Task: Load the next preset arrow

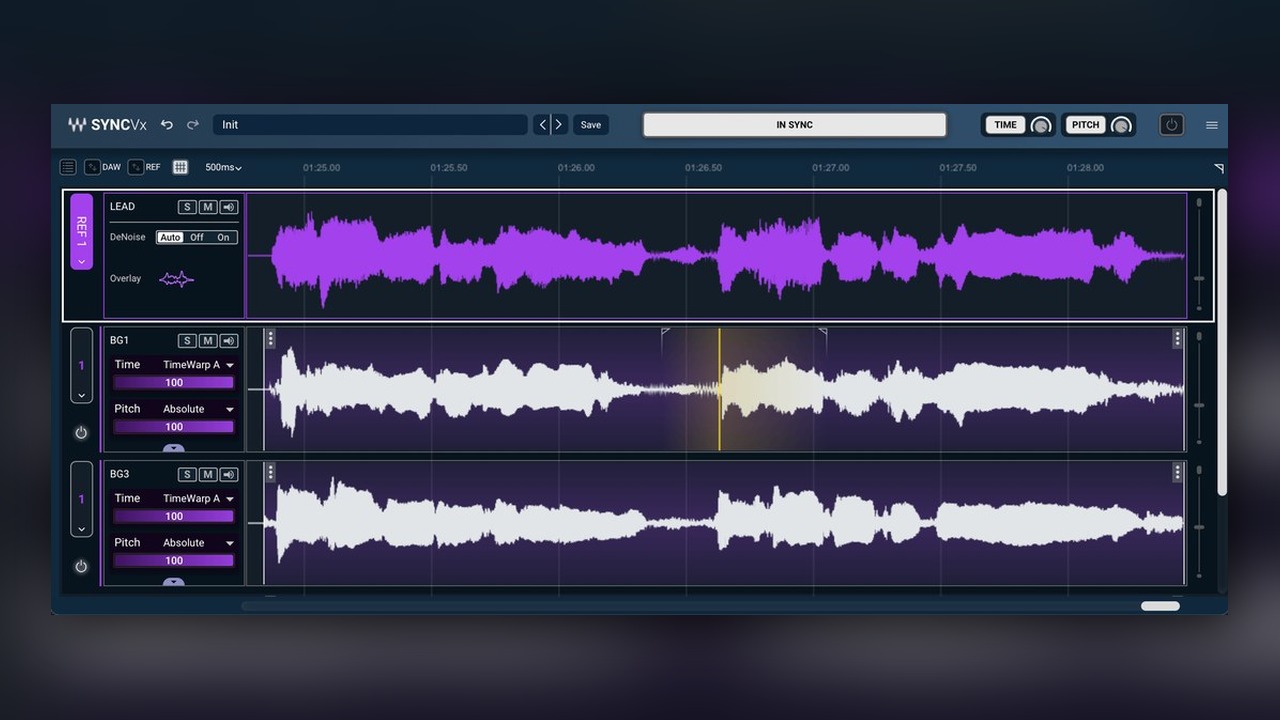Action: click(x=559, y=125)
